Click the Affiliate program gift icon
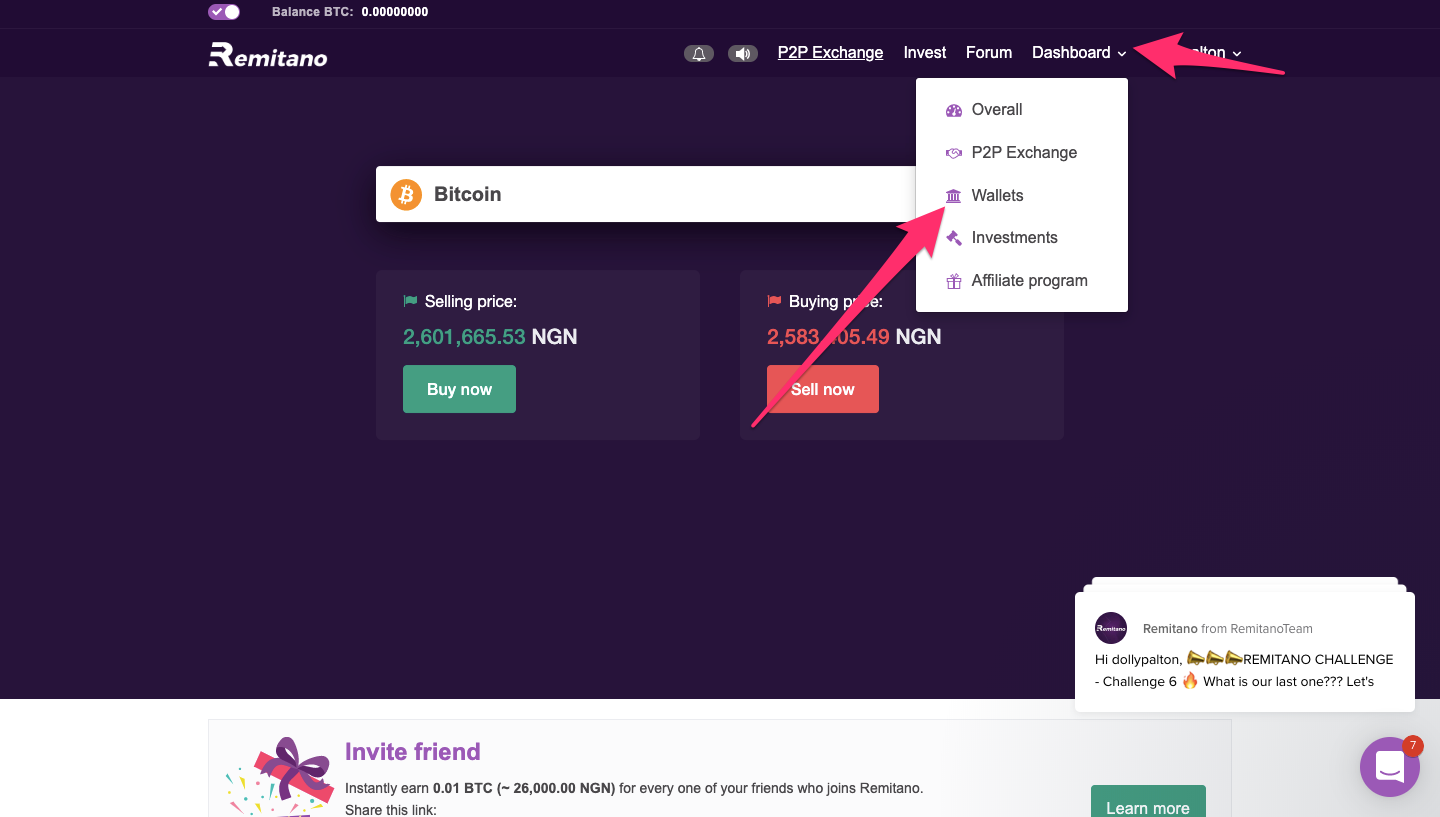The width and height of the screenshot is (1440, 817). click(953, 280)
